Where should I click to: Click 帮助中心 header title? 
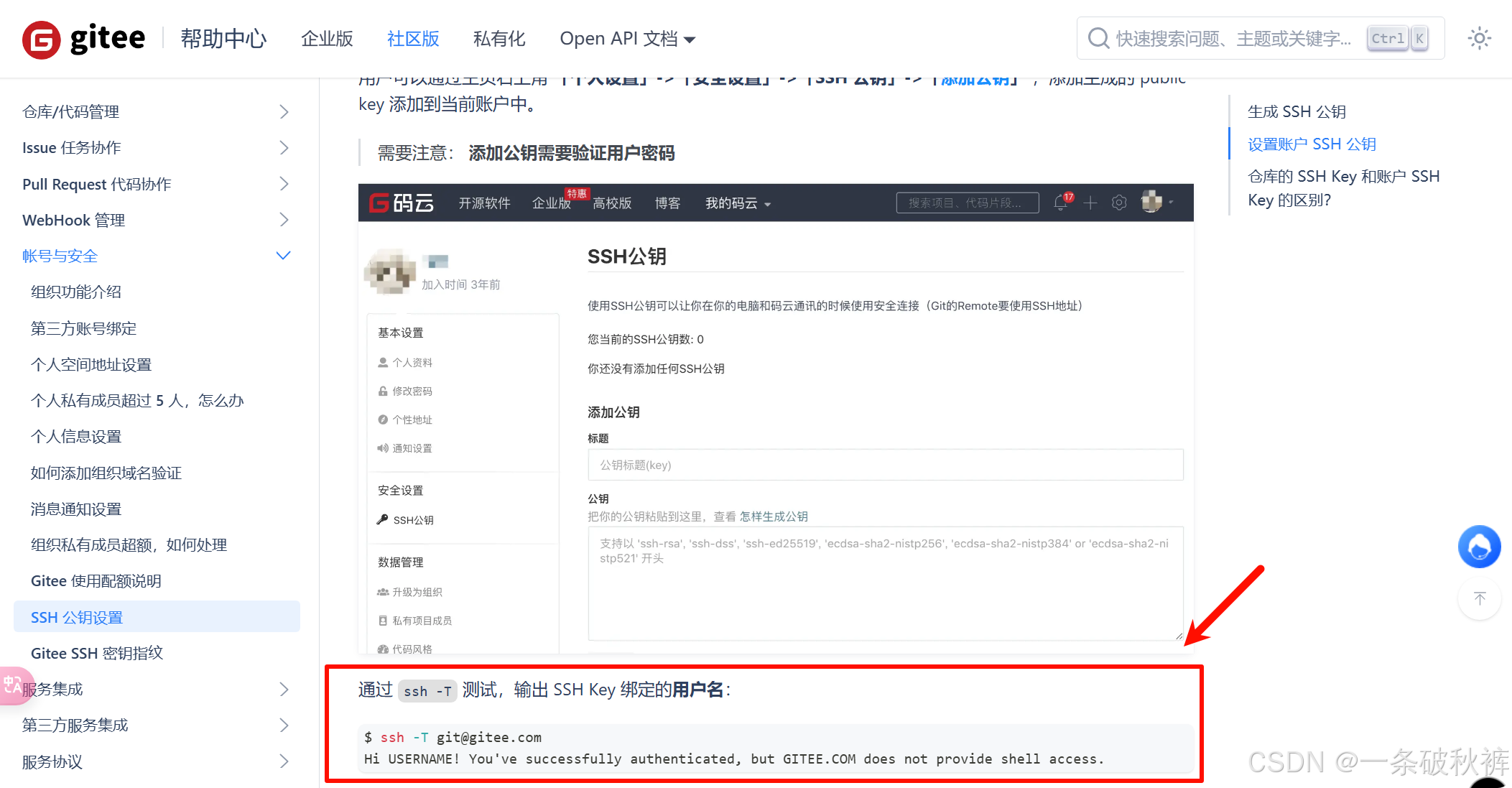[223, 38]
